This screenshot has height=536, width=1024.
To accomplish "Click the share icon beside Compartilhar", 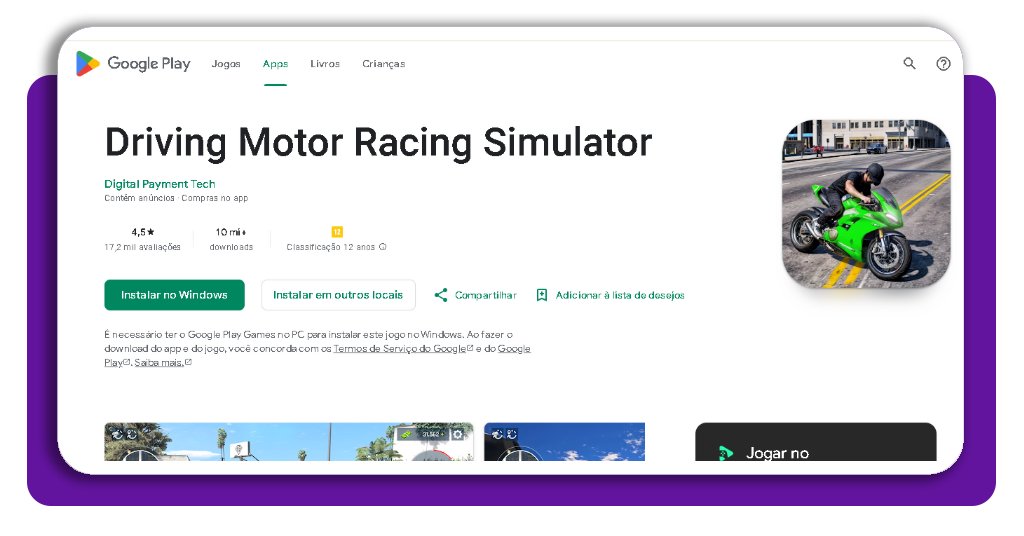I will pos(441,295).
